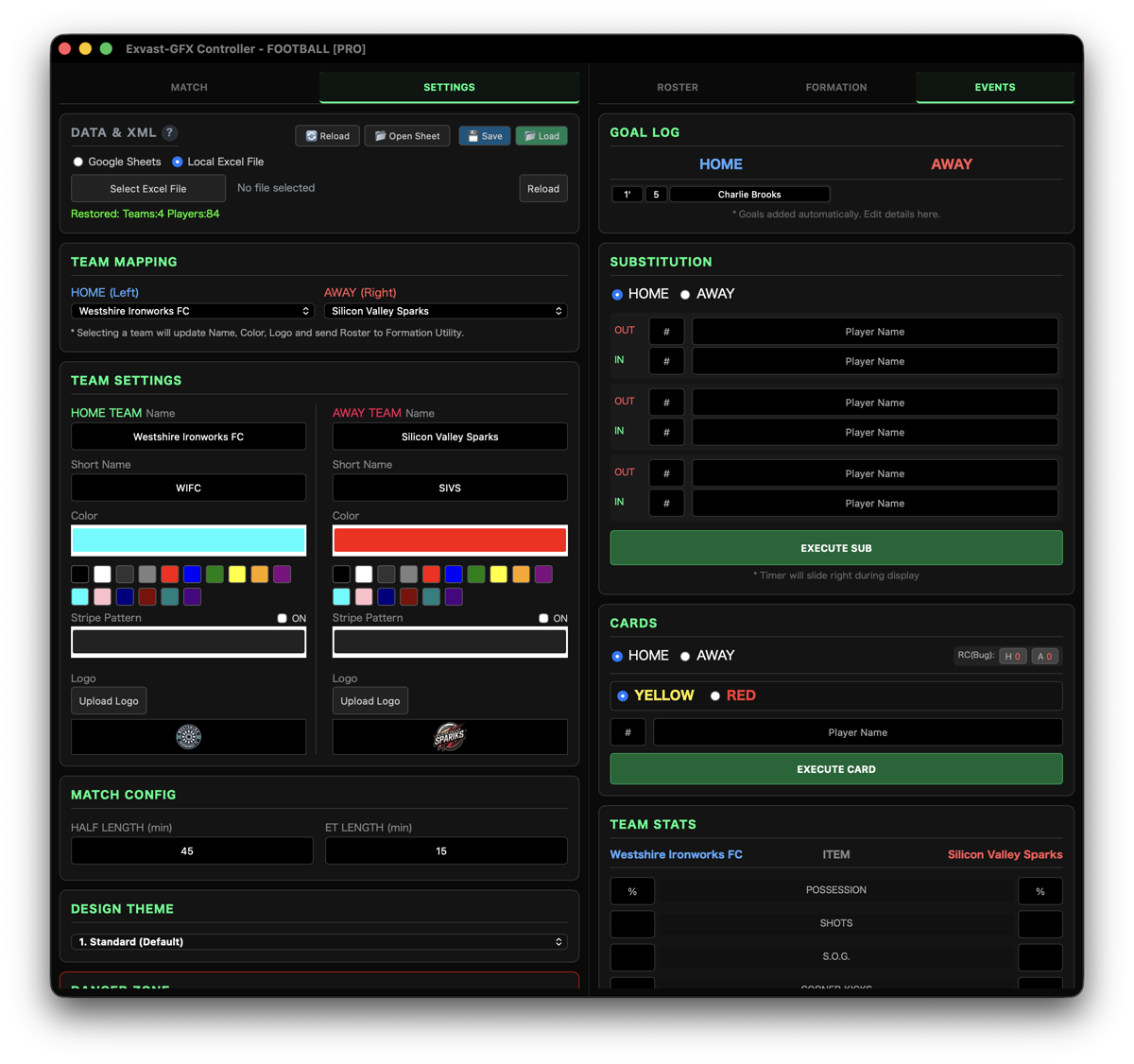This screenshot has height=1064, width=1134.
Task: Click the AWAY heading in the Goal Log
Action: (952, 164)
